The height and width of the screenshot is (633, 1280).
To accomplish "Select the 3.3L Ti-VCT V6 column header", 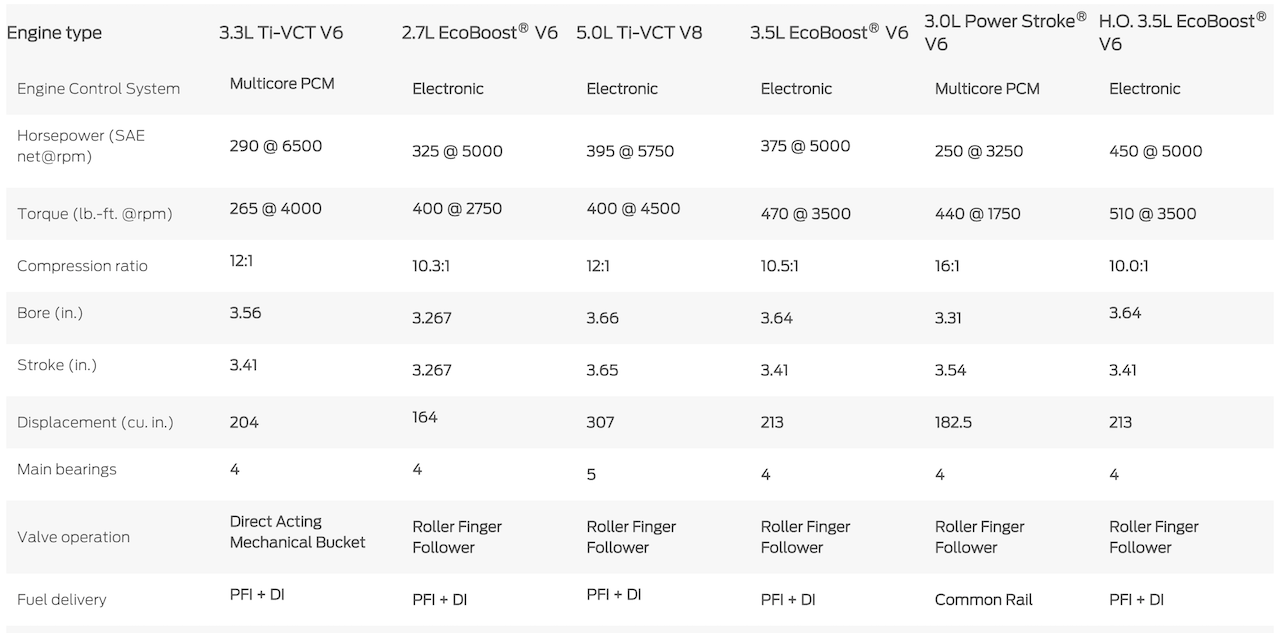I will pos(281,33).
